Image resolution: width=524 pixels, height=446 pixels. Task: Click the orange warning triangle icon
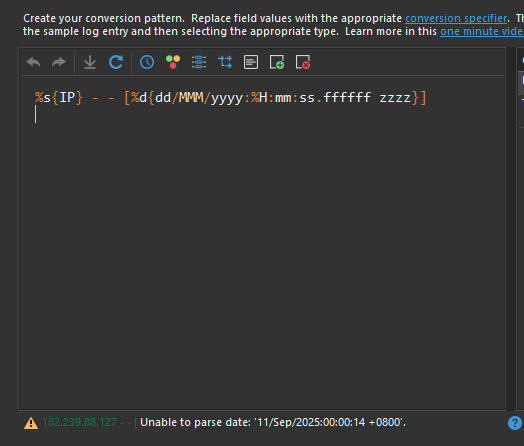[x=31, y=423]
